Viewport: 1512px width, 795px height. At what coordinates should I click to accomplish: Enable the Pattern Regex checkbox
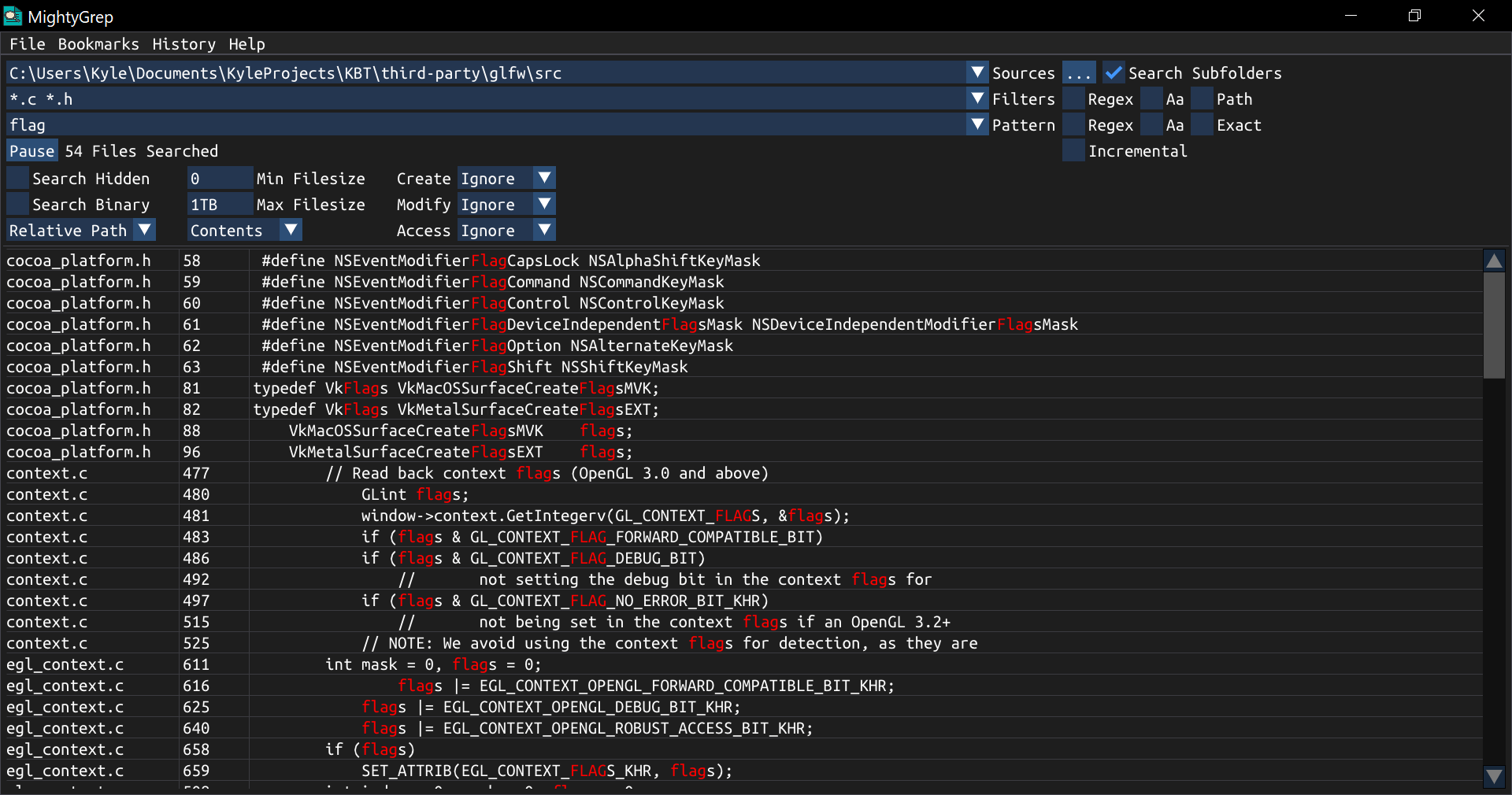coord(1073,125)
